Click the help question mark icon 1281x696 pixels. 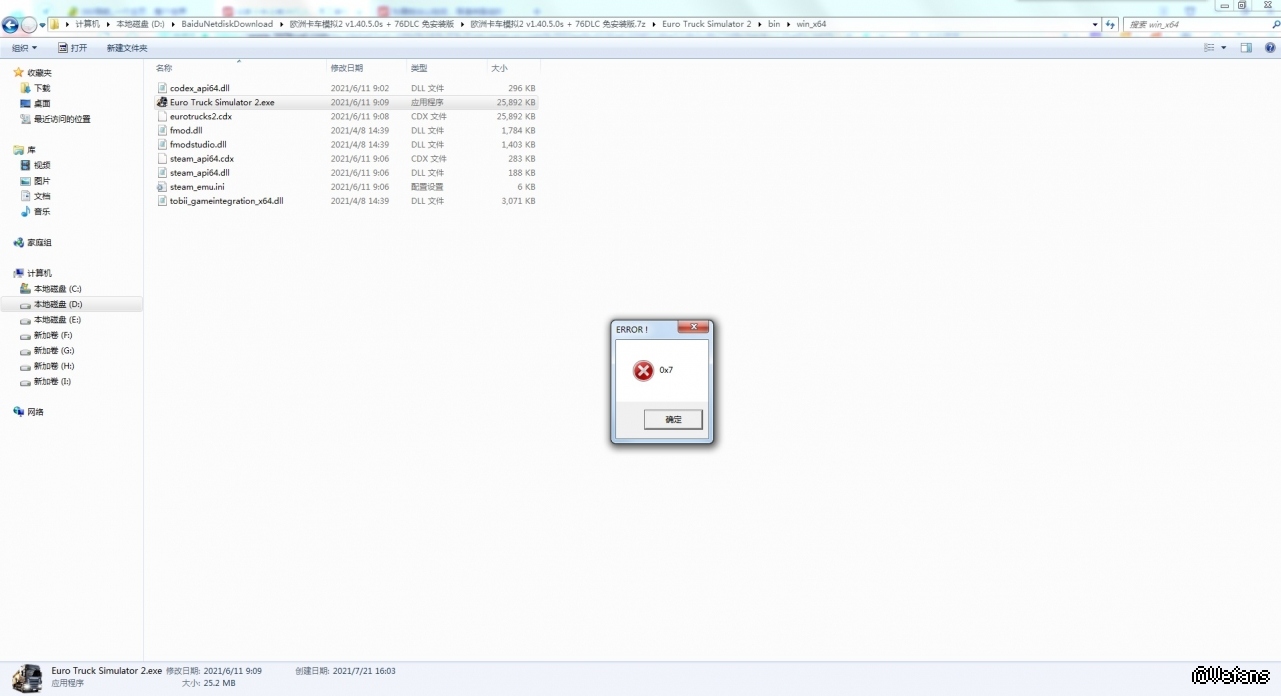tap(1268, 48)
